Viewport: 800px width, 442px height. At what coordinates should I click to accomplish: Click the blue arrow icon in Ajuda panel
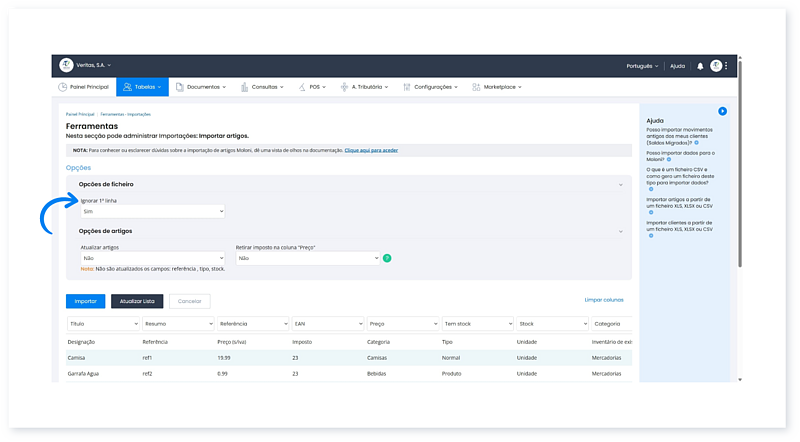(x=722, y=111)
